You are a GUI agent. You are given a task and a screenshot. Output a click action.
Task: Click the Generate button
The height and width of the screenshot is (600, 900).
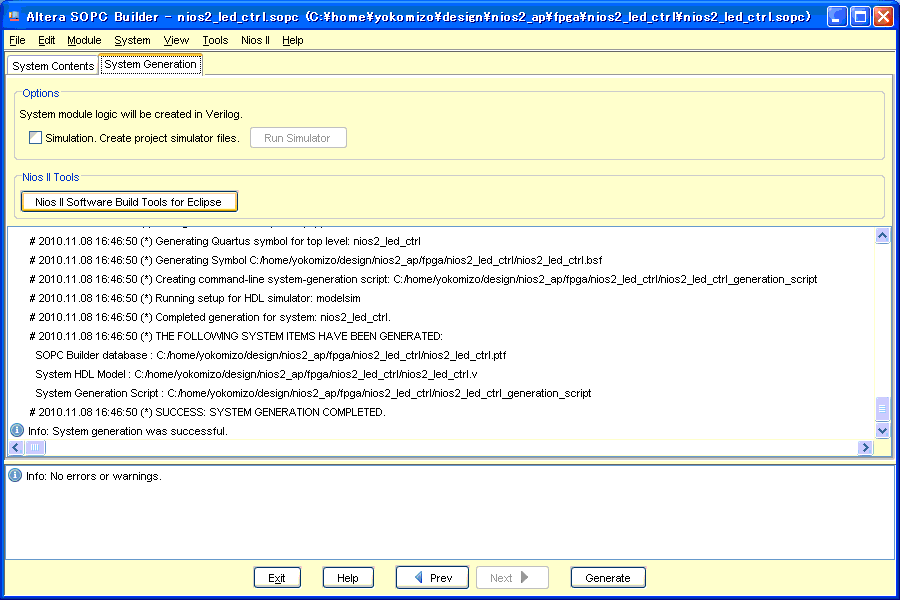tap(608, 578)
